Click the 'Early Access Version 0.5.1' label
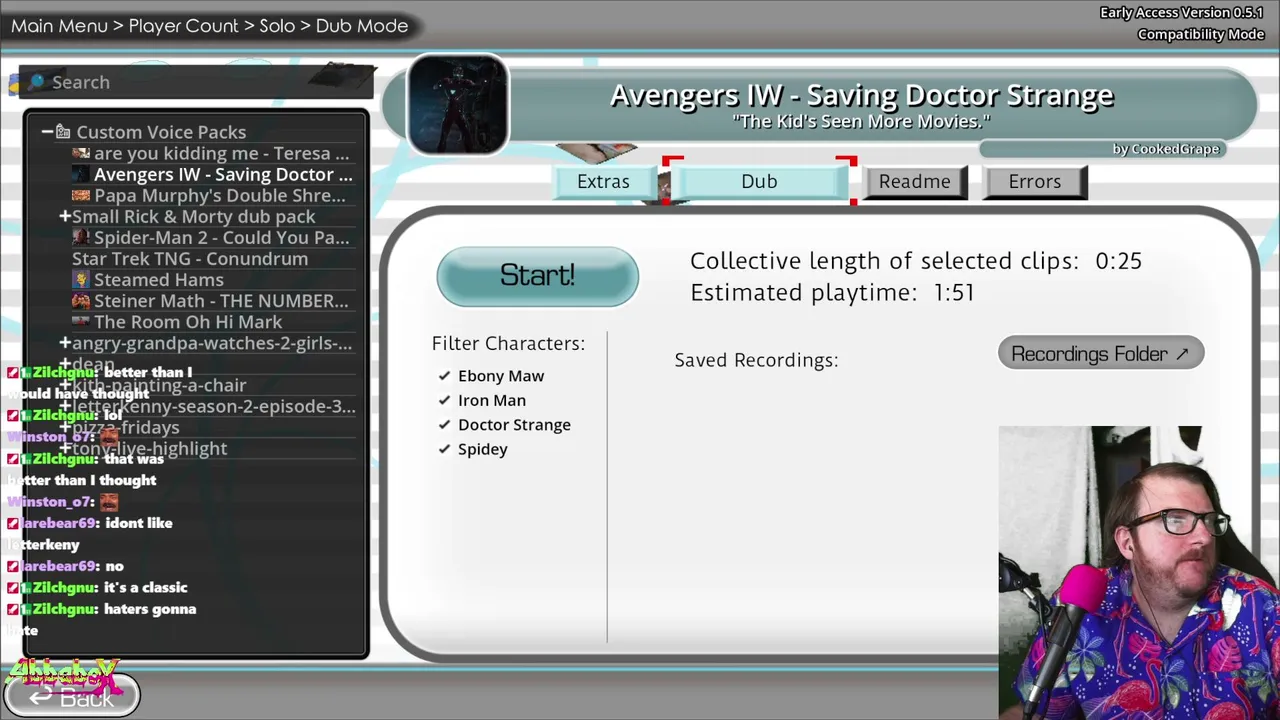 tap(1182, 13)
